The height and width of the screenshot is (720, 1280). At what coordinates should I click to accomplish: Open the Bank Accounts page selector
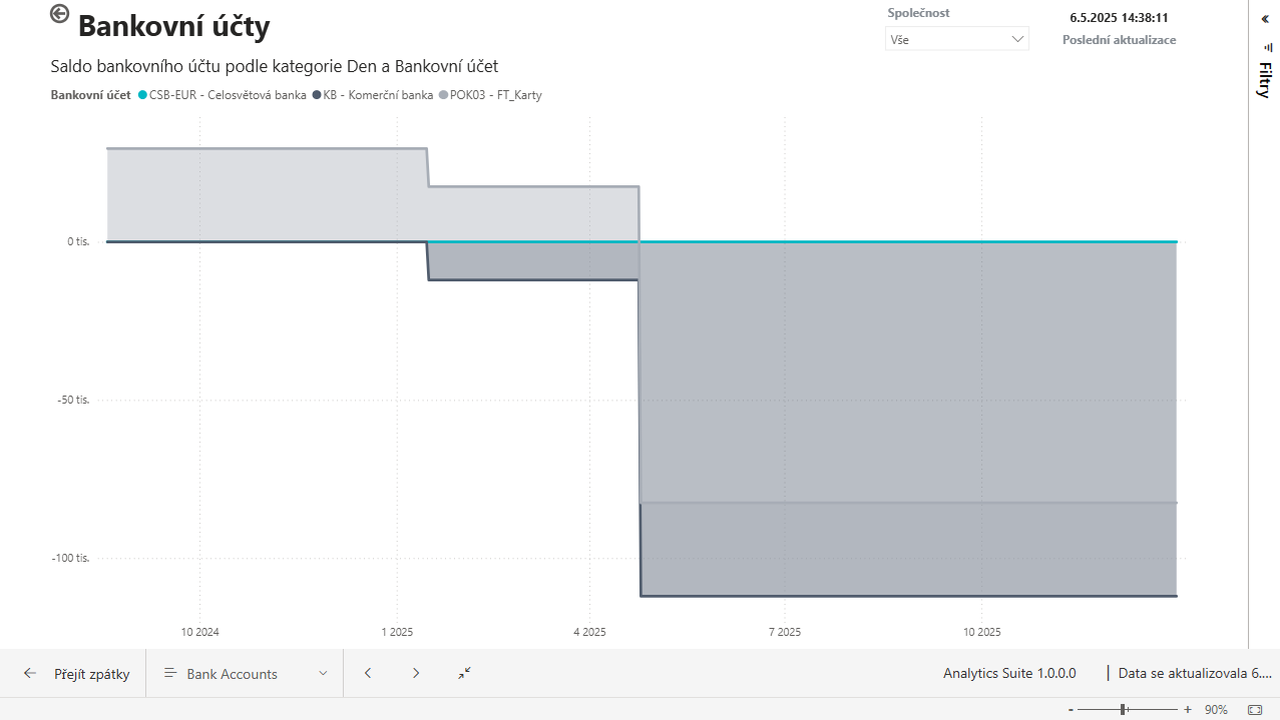[x=245, y=674]
